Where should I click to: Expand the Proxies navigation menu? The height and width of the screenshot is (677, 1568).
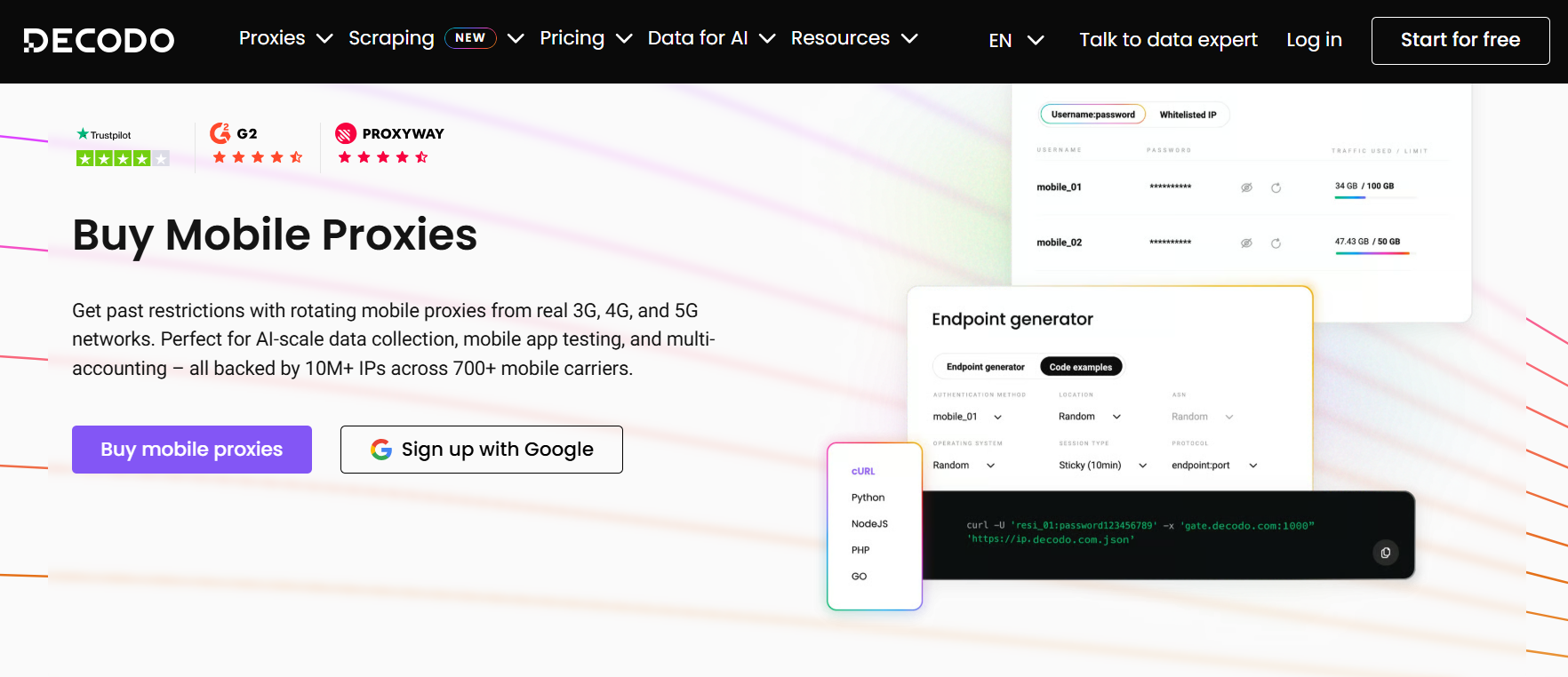pyautogui.click(x=285, y=38)
